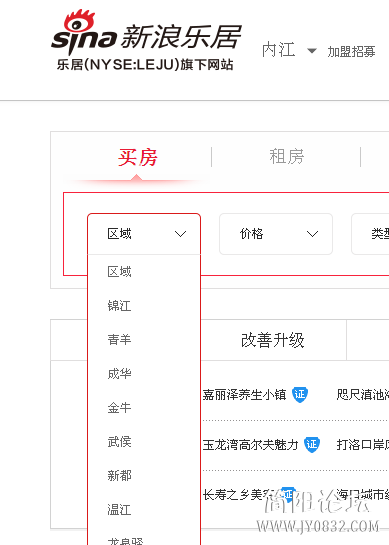The image size is (389, 545).
Task: Select 锦江 from the district list
Action: [120, 306]
